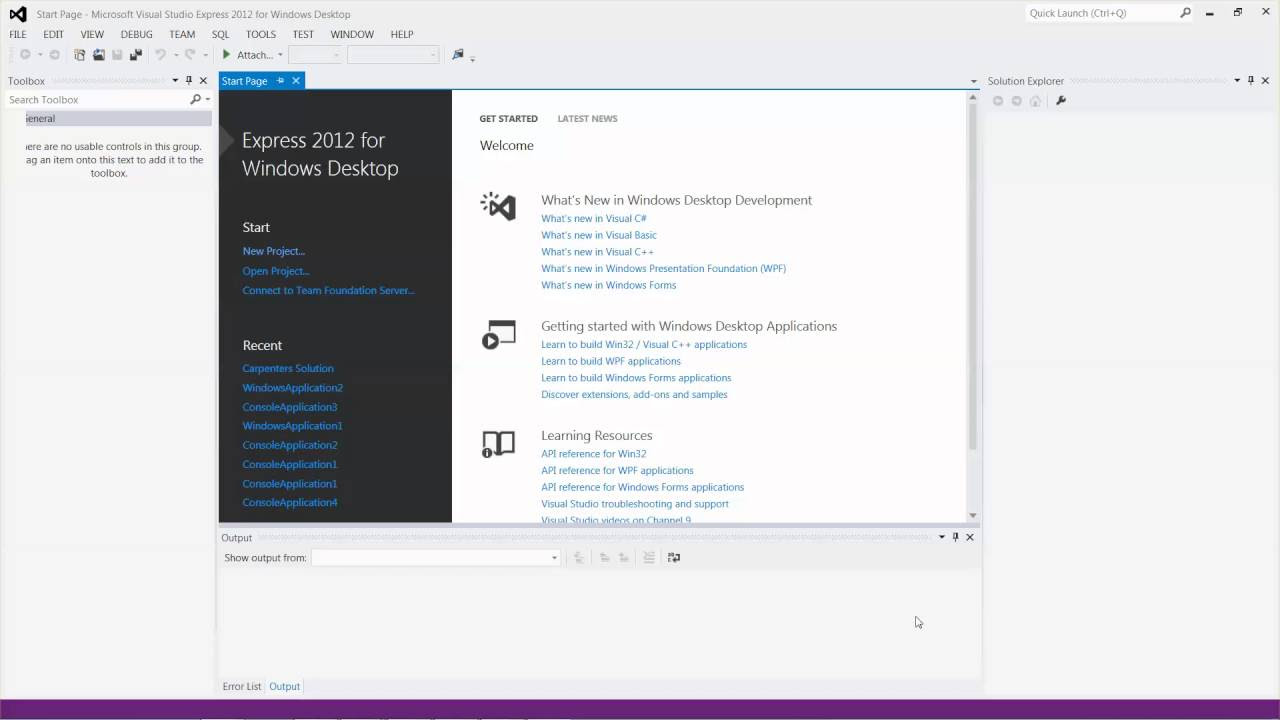Click the Start Page vertical scrollbar

click(x=973, y=306)
